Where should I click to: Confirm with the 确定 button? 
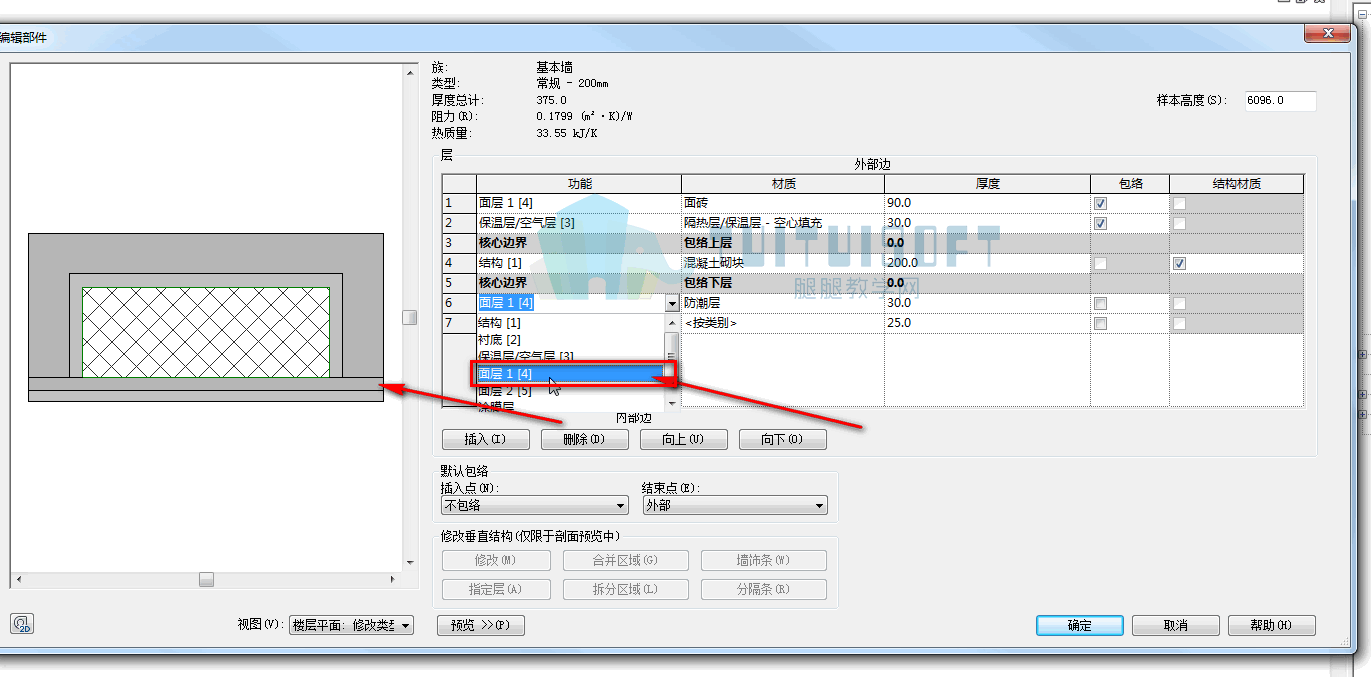click(1080, 625)
